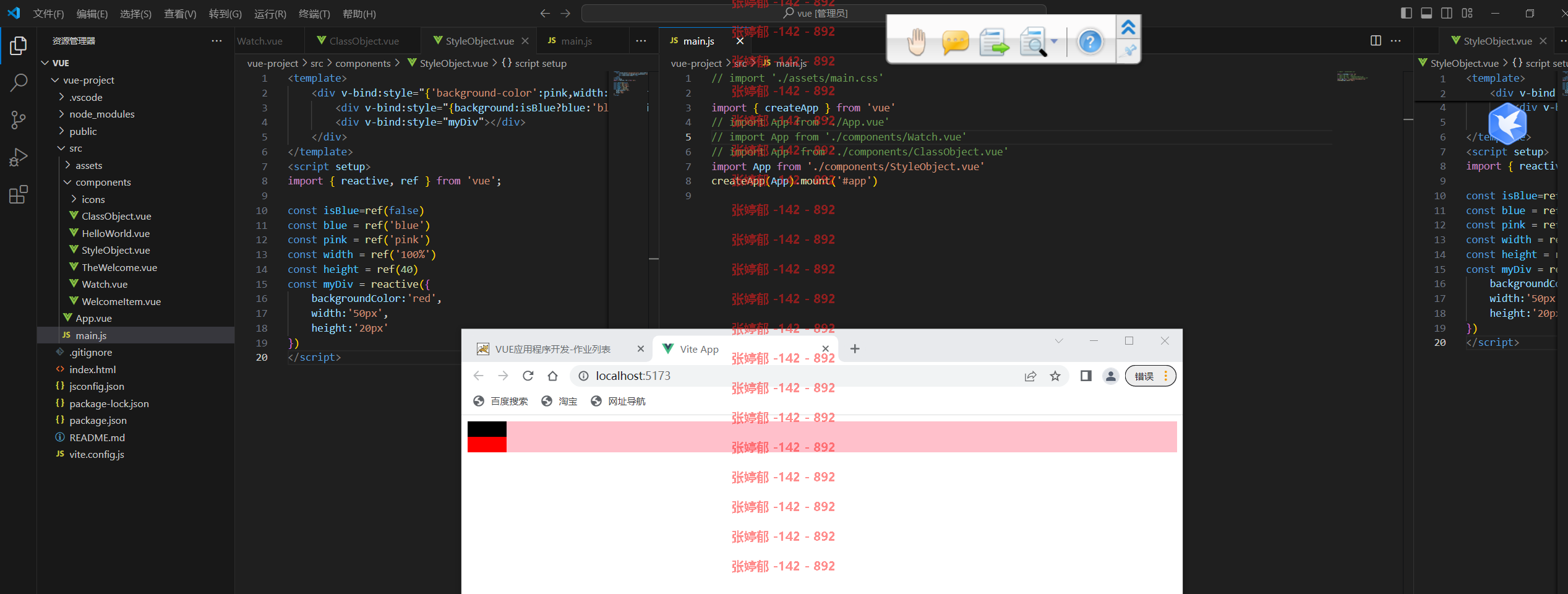Collapse the src folder
Viewport: 1568px width, 594px height.
pyautogui.click(x=61, y=148)
